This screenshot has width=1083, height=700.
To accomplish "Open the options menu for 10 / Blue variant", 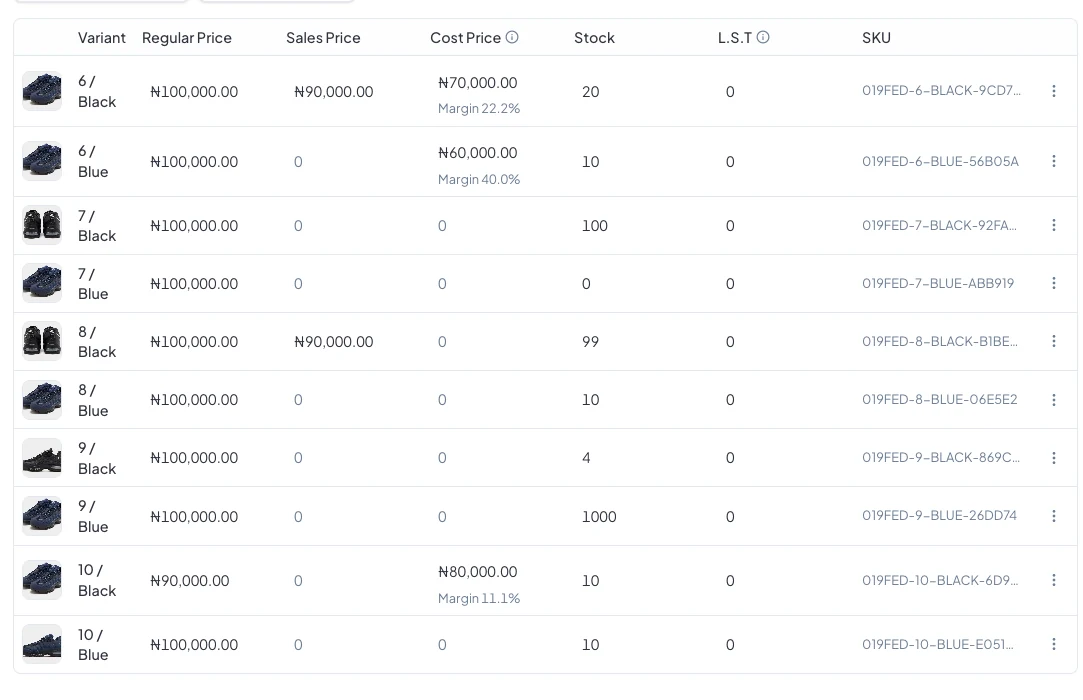I will (1053, 644).
